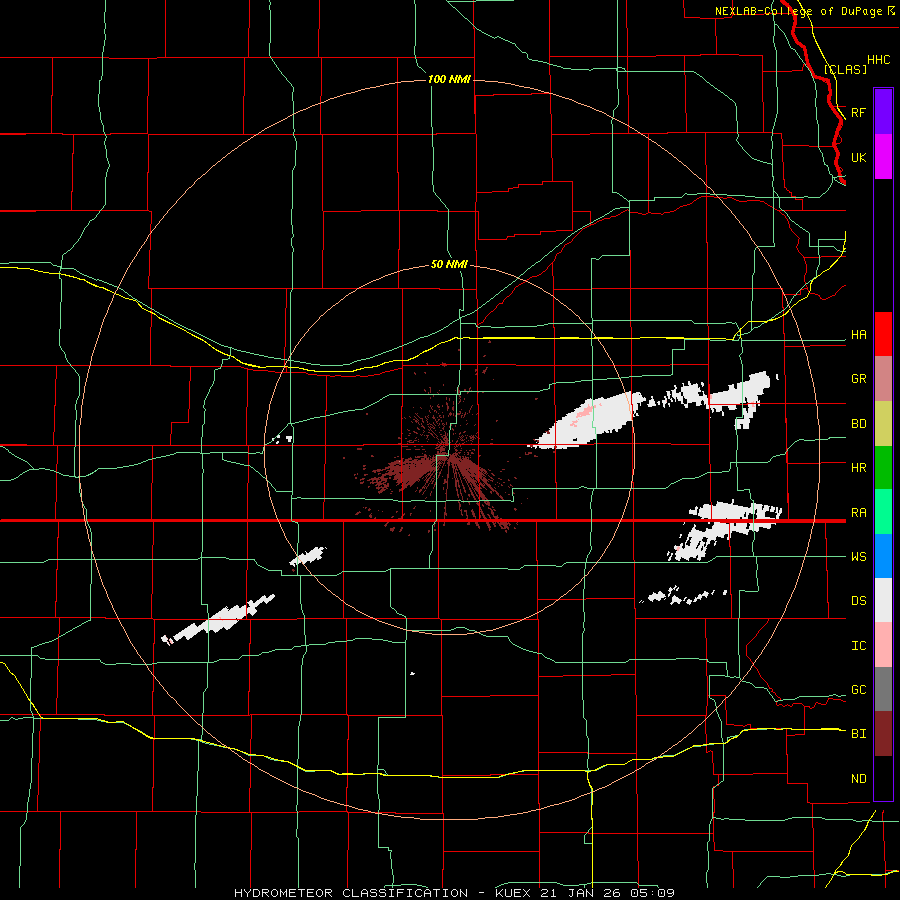900x900 pixels.
Task: Pick the GR graupel legend swatch
Action: (883, 379)
